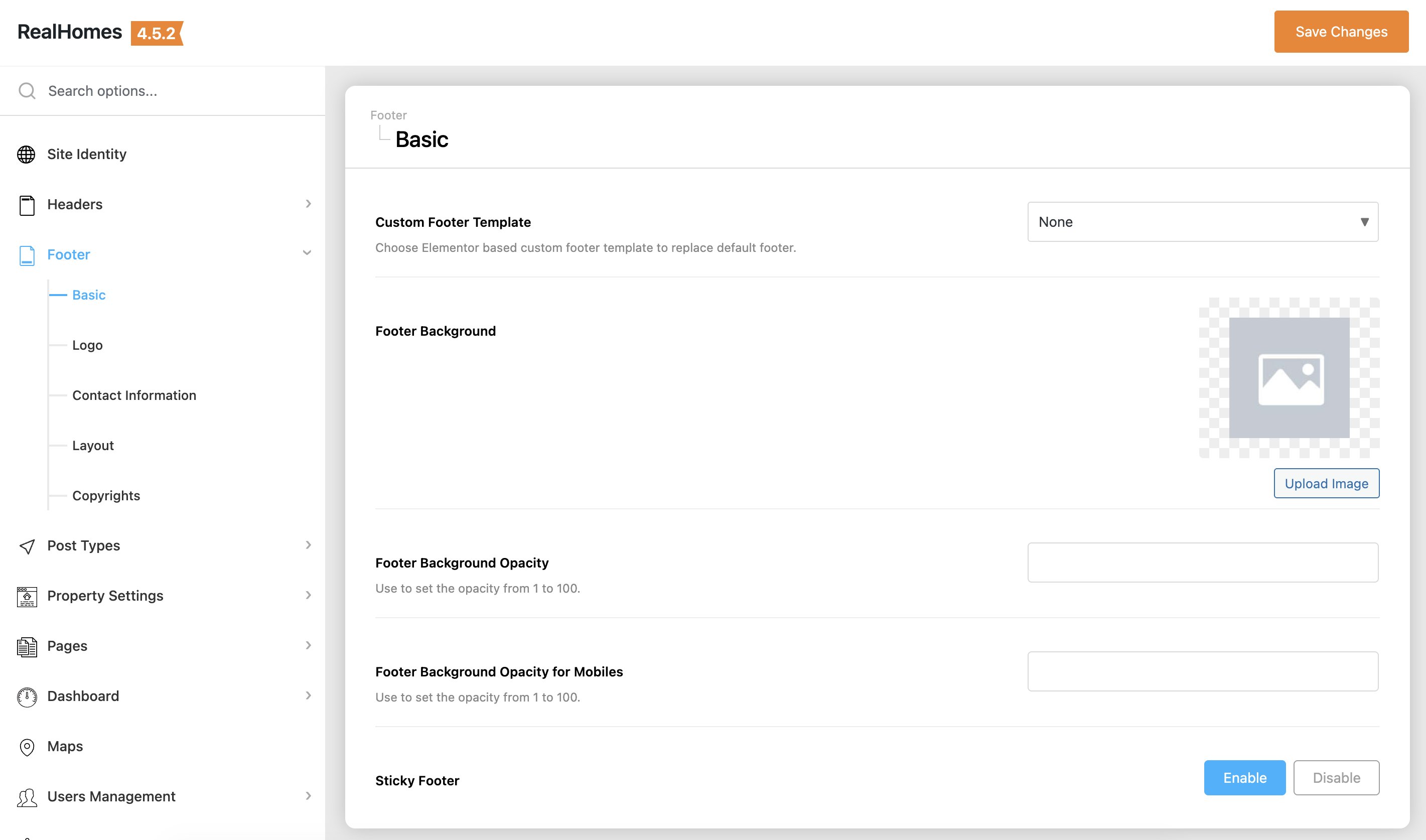Click the Maps location pin icon
The width and height of the screenshot is (1426, 840).
point(27,747)
